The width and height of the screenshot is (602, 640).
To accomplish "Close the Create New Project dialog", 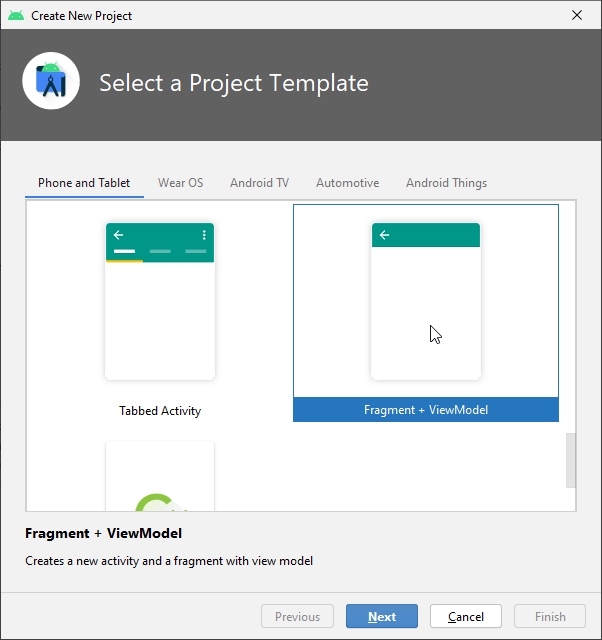I will [577, 16].
